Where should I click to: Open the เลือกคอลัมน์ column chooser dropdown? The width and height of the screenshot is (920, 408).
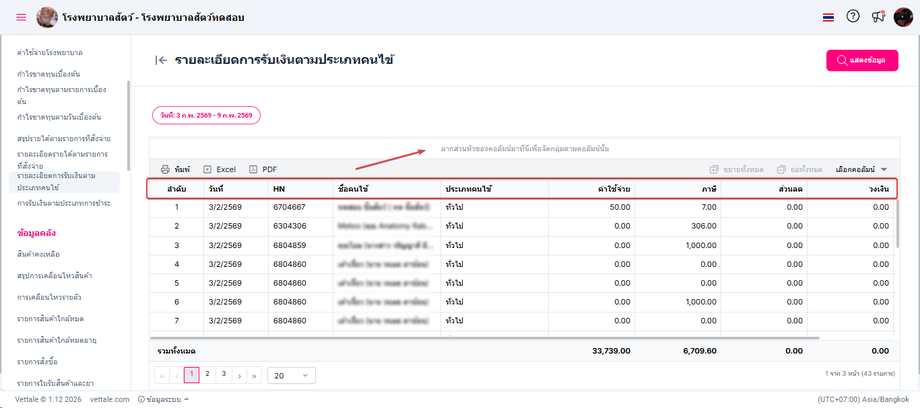(861, 169)
